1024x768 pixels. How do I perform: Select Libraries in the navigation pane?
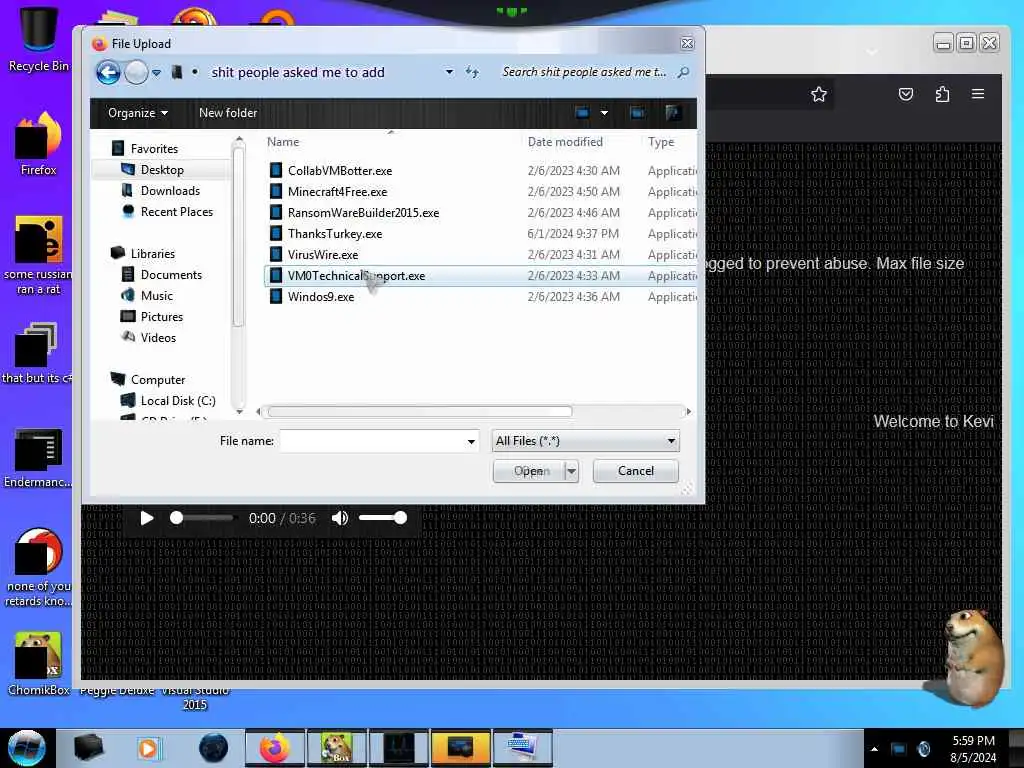[x=152, y=253]
